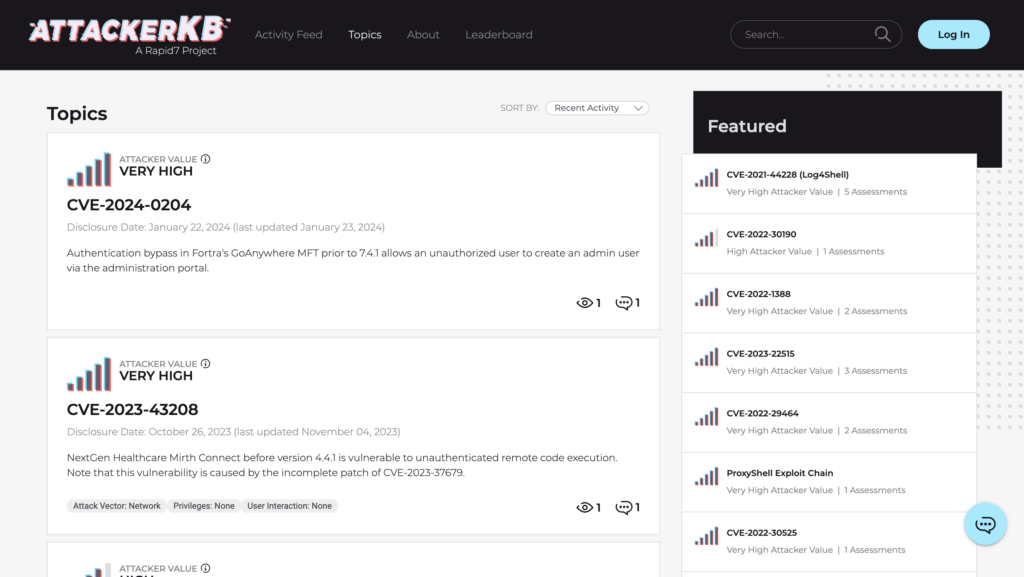Click the eye views icon on CVE-2024-0204

pyautogui.click(x=584, y=303)
